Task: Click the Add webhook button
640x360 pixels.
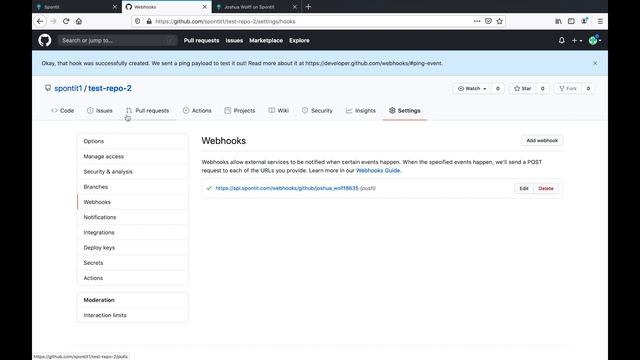Action: coord(542,140)
